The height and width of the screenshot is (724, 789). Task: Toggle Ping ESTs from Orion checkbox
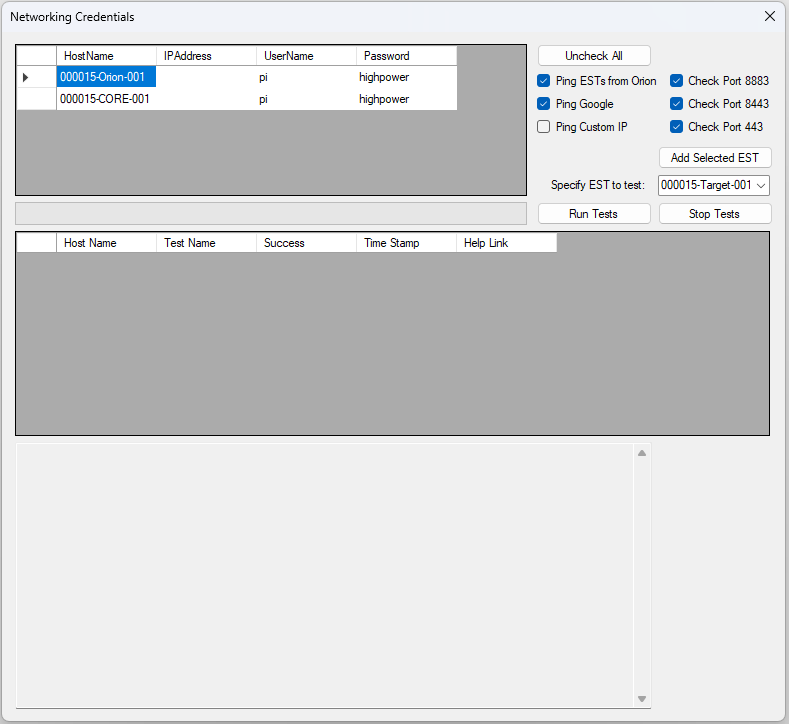pyautogui.click(x=544, y=81)
